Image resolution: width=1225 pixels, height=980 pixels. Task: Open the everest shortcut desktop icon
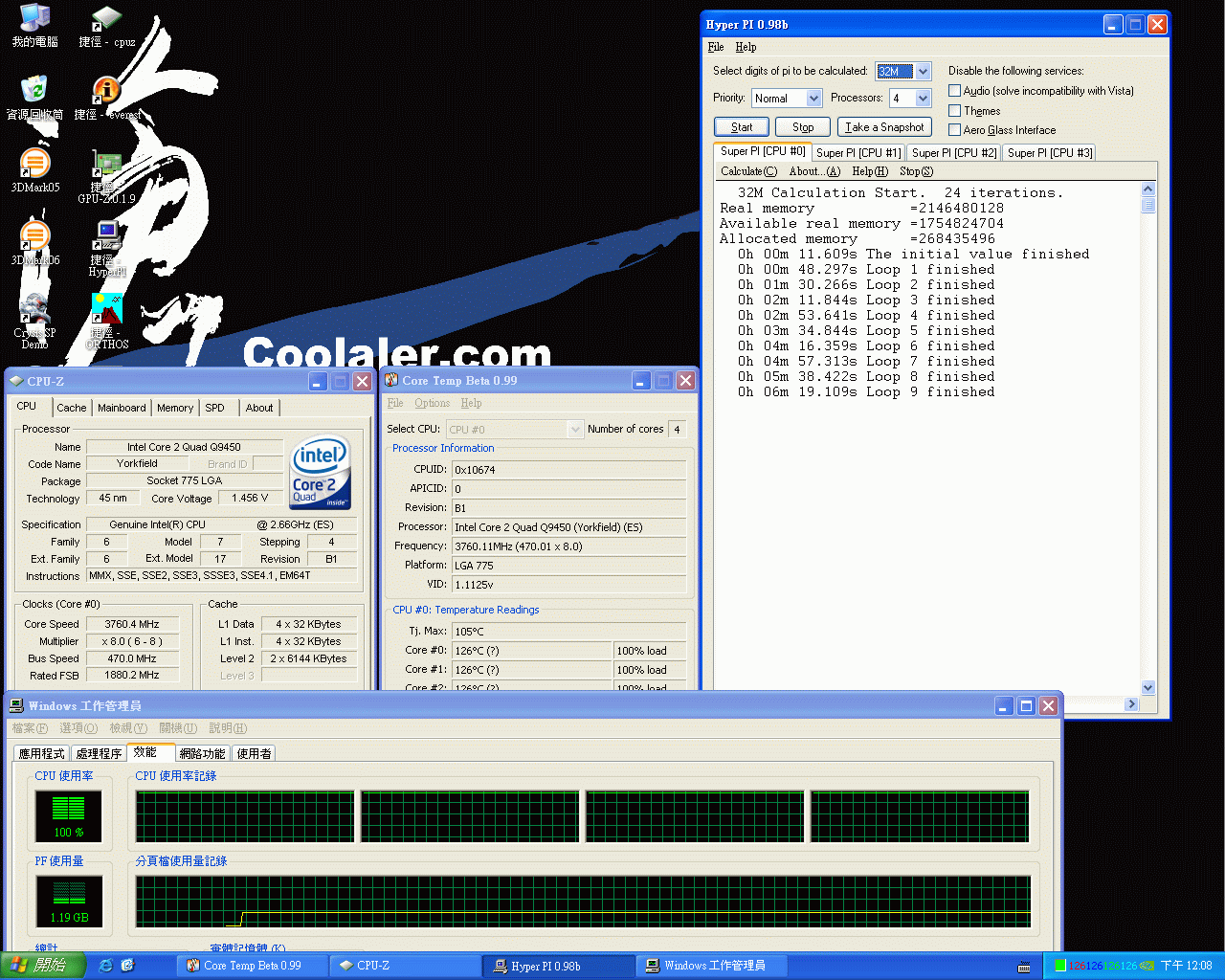click(x=106, y=99)
